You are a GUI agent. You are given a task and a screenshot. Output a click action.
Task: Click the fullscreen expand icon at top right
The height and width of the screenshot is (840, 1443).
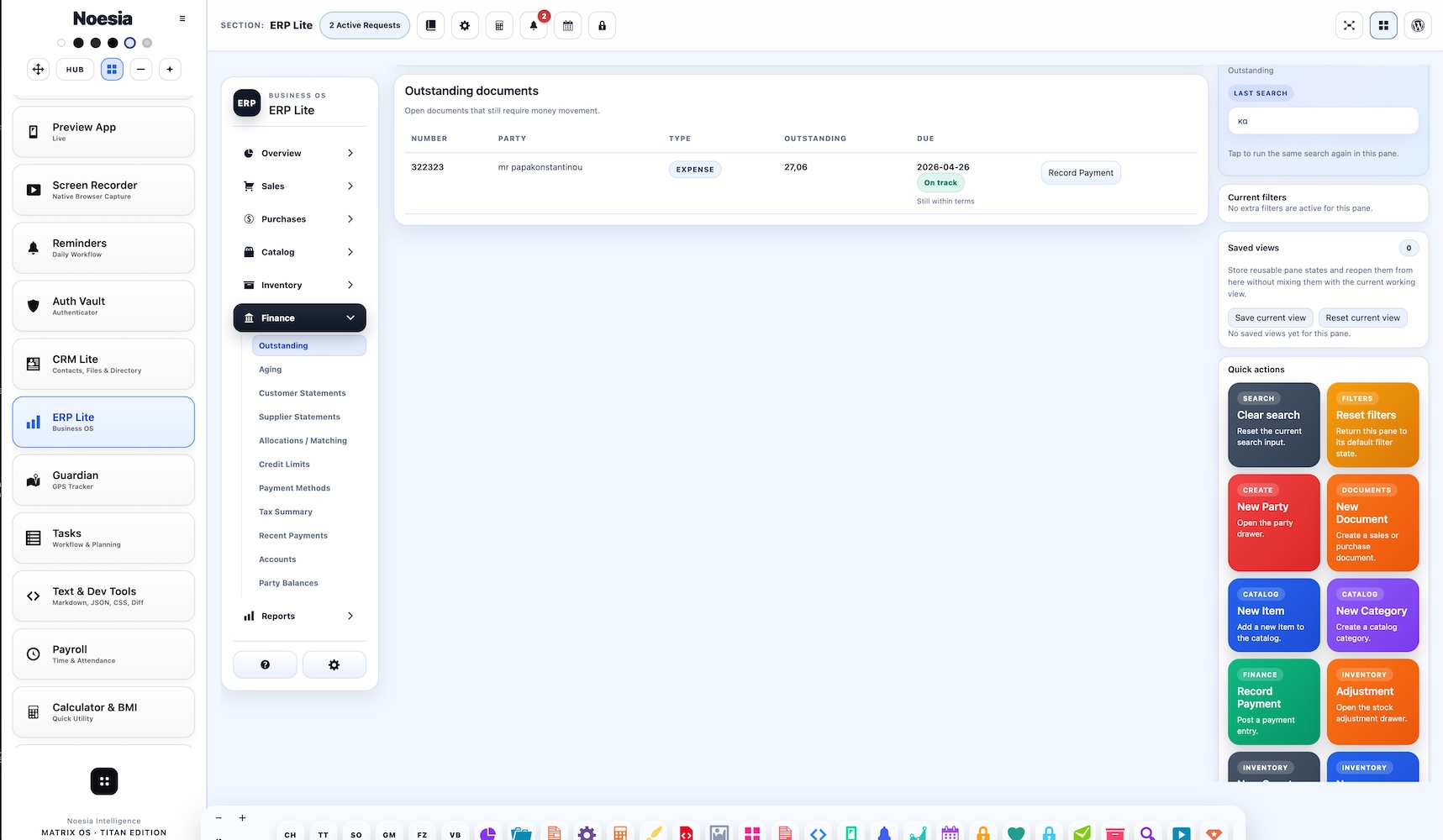[1349, 25]
